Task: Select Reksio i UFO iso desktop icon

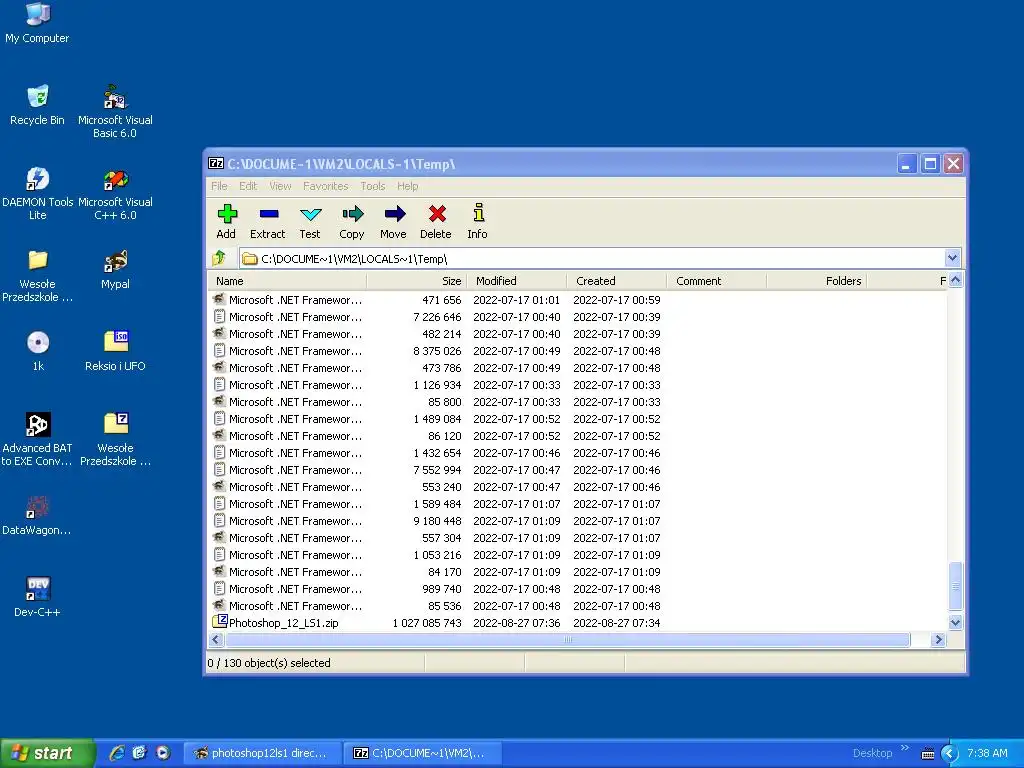Action: (x=115, y=351)
